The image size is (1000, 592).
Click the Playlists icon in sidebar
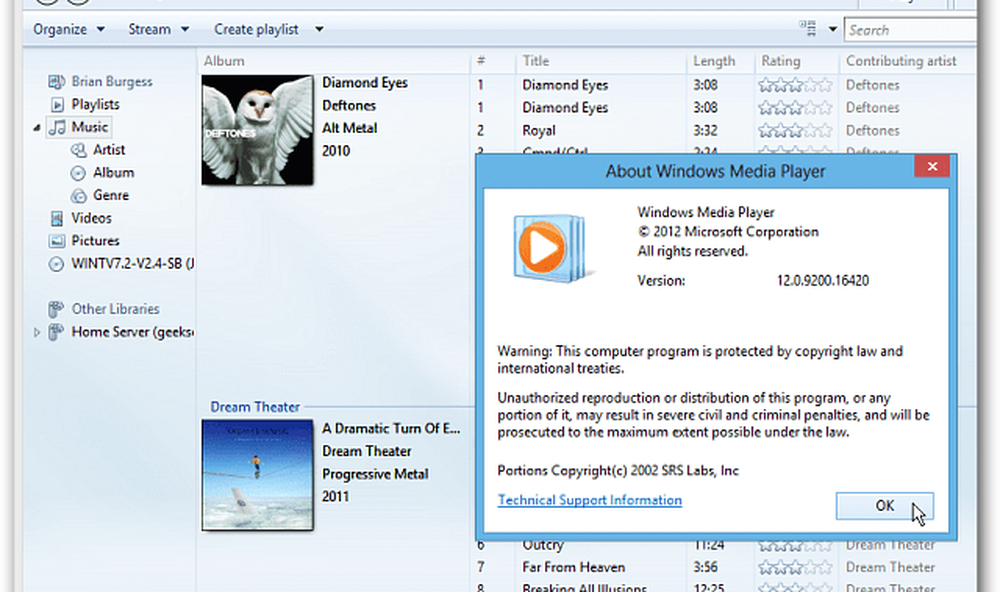[x=56, y=104]
